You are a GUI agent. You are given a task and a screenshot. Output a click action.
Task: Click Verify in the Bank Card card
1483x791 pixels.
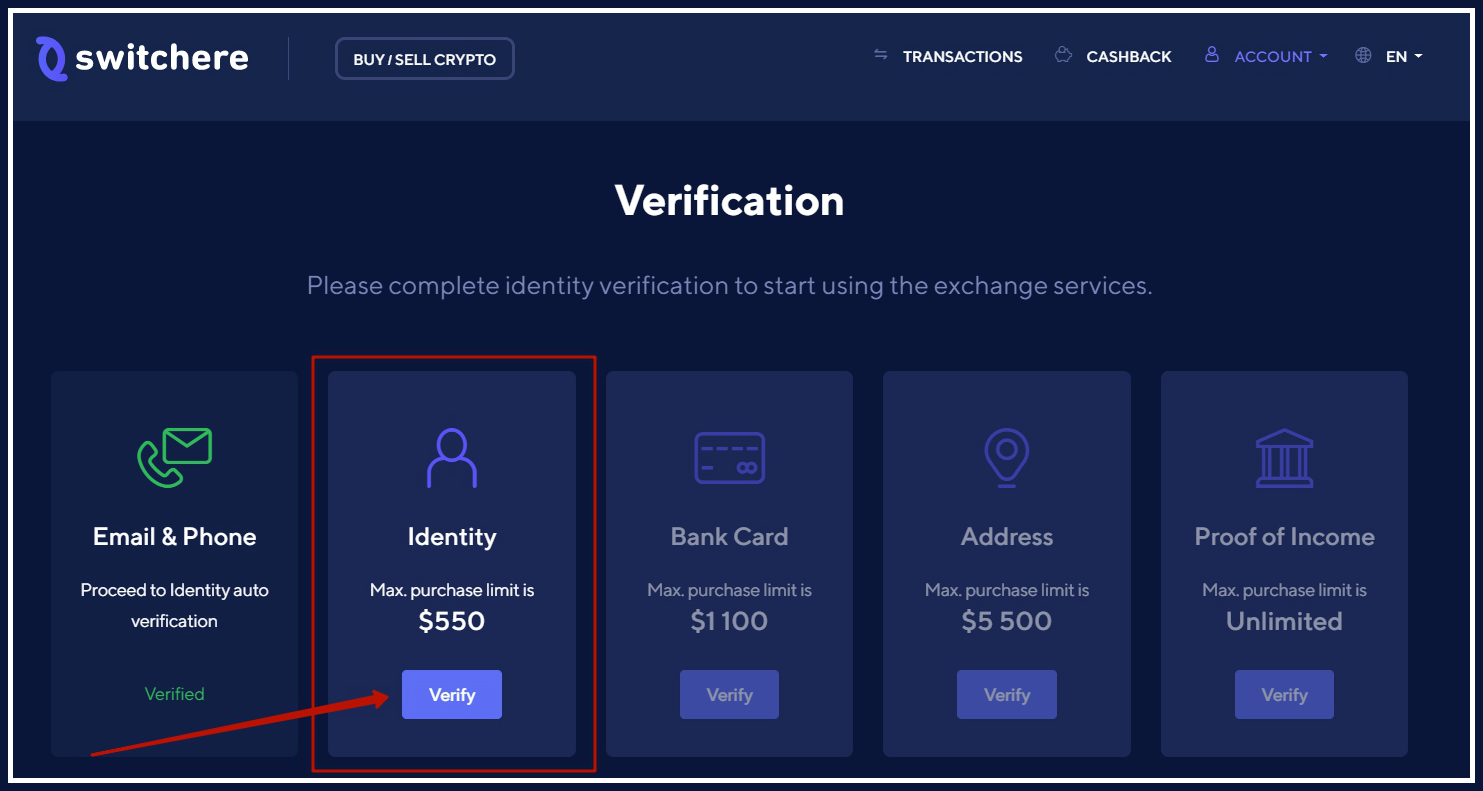coord(730,695)
